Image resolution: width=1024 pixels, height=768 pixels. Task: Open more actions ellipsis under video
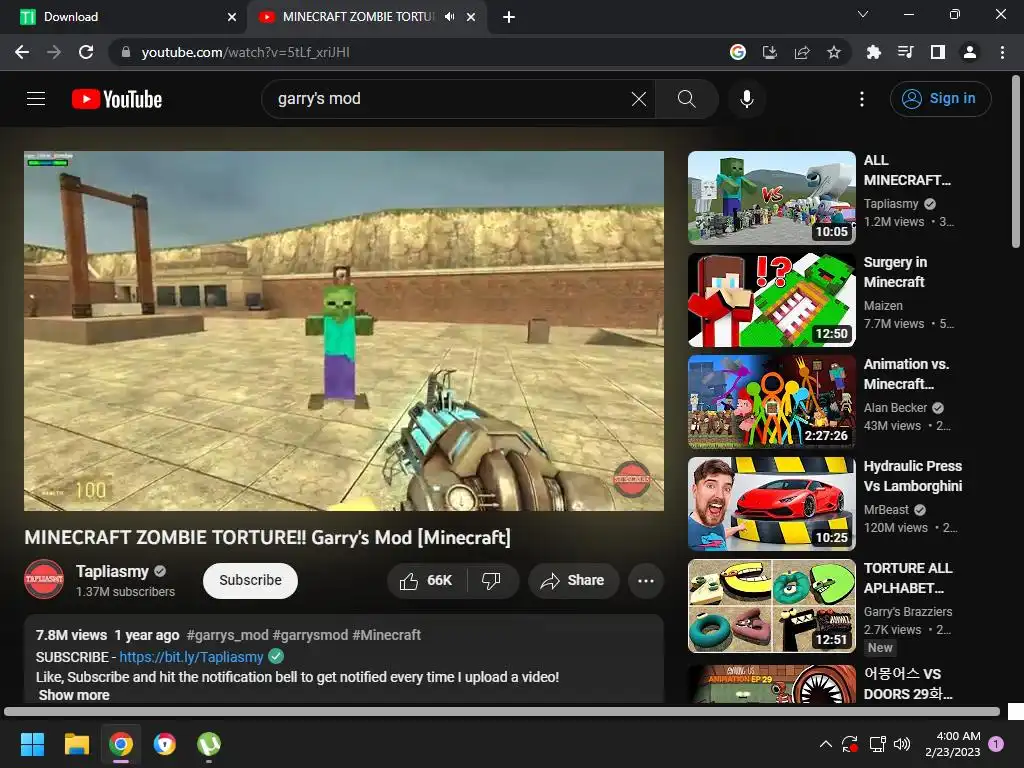tap(646, 581)
